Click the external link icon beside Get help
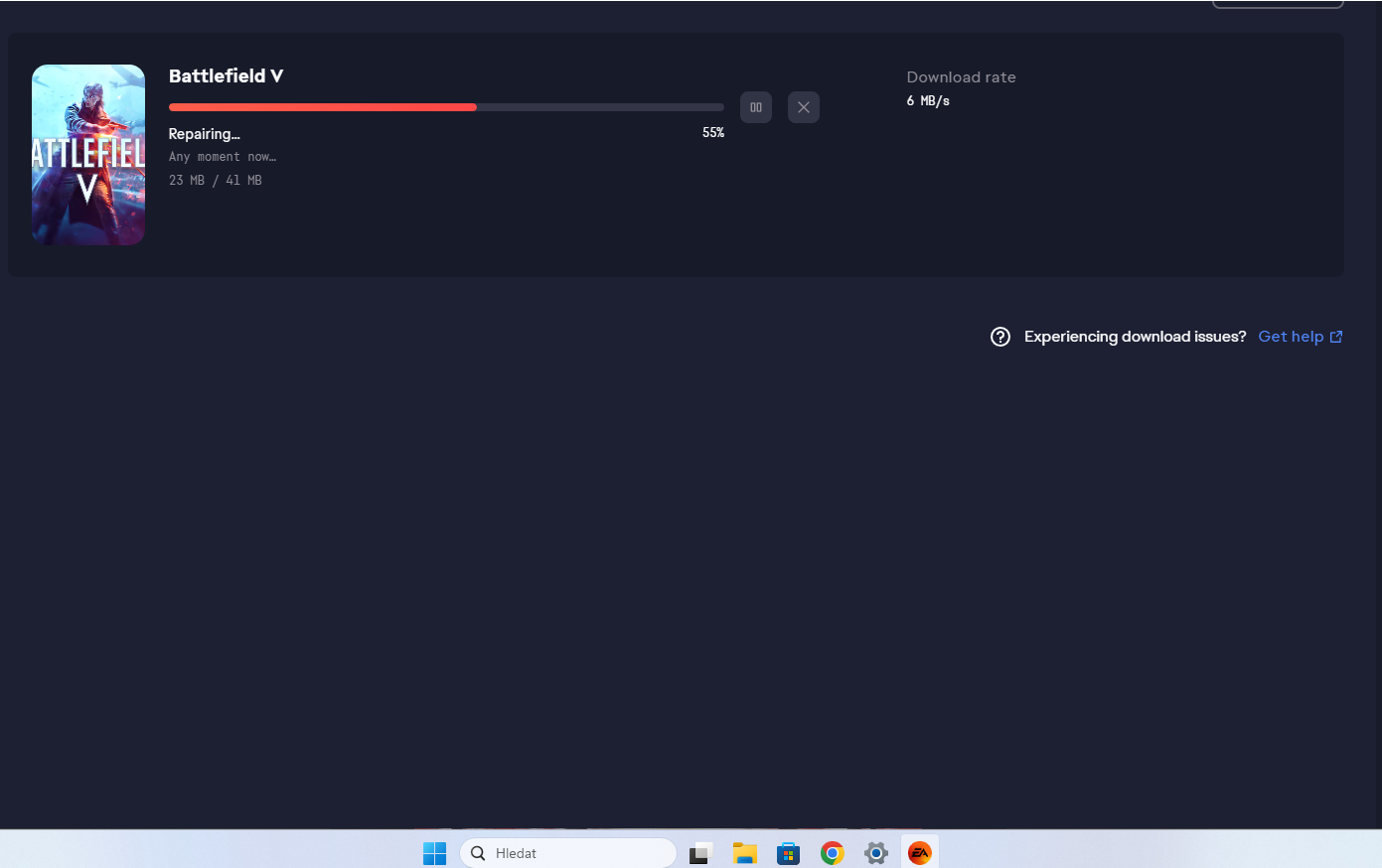Screen dimensions: 1382x868 pos(1336,337)
